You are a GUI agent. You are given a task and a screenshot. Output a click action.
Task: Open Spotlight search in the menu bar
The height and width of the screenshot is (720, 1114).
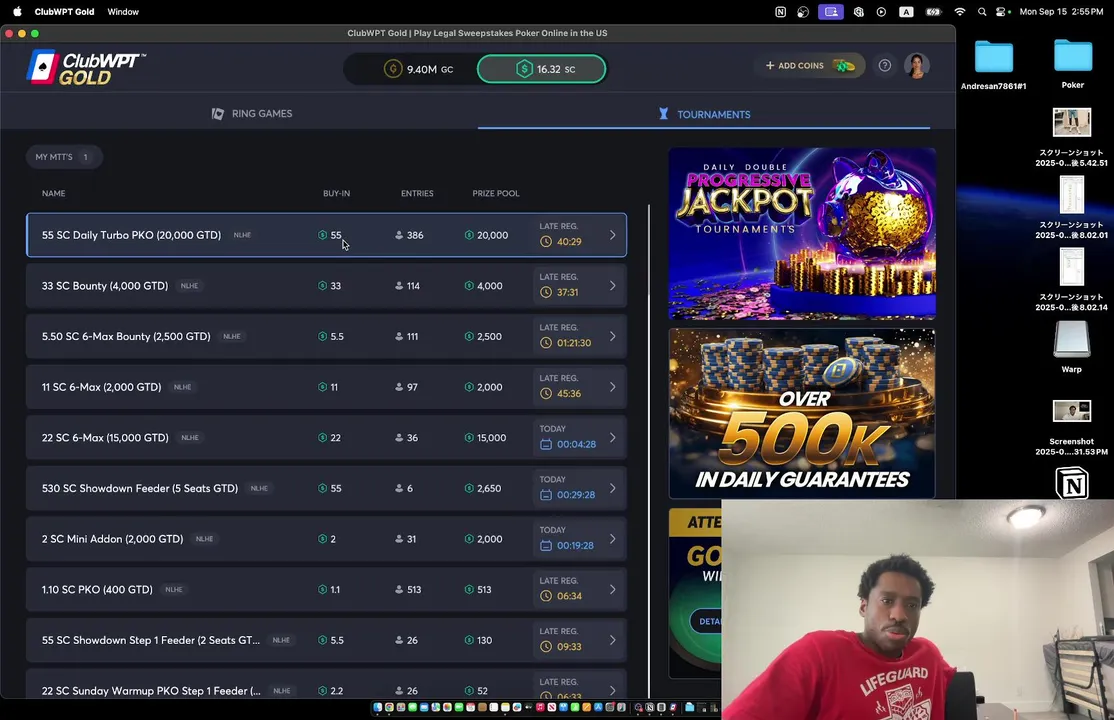pyautogui.click(x=982, y=12)
